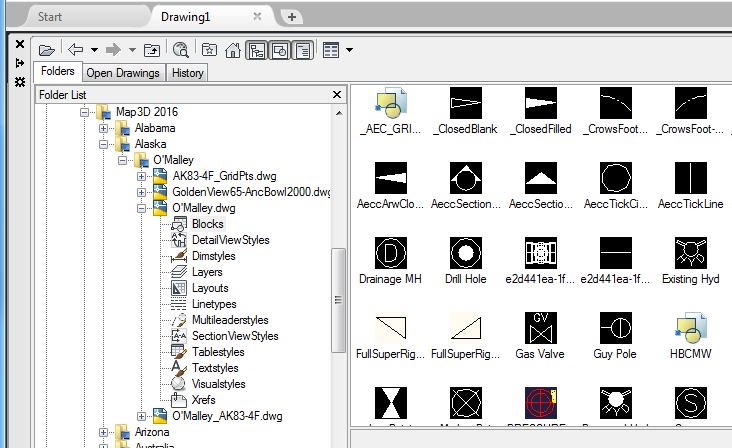Click the Home icon
732x448 pixels.
tap(232, 49)
